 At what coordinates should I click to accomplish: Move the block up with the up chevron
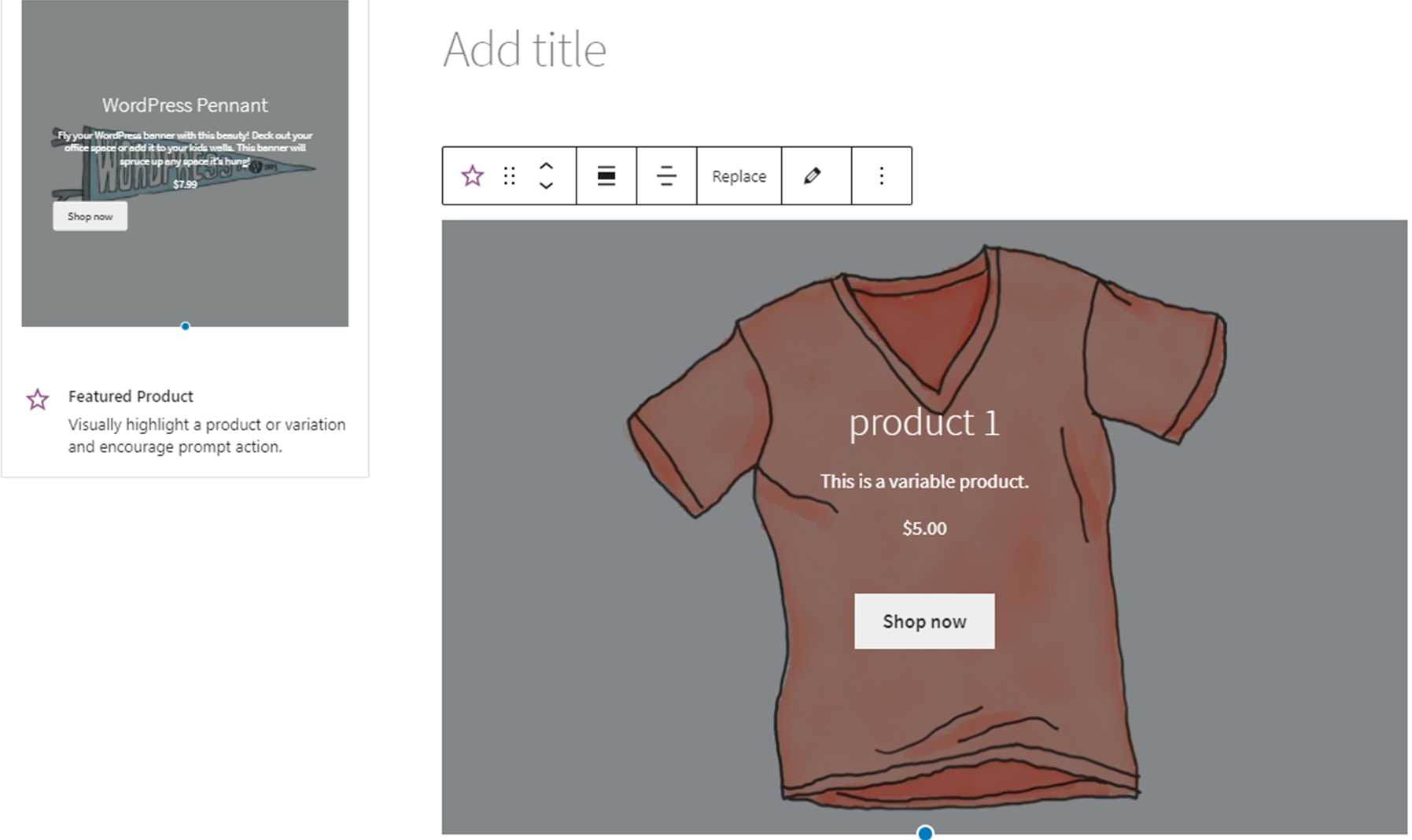click(546, 166)
